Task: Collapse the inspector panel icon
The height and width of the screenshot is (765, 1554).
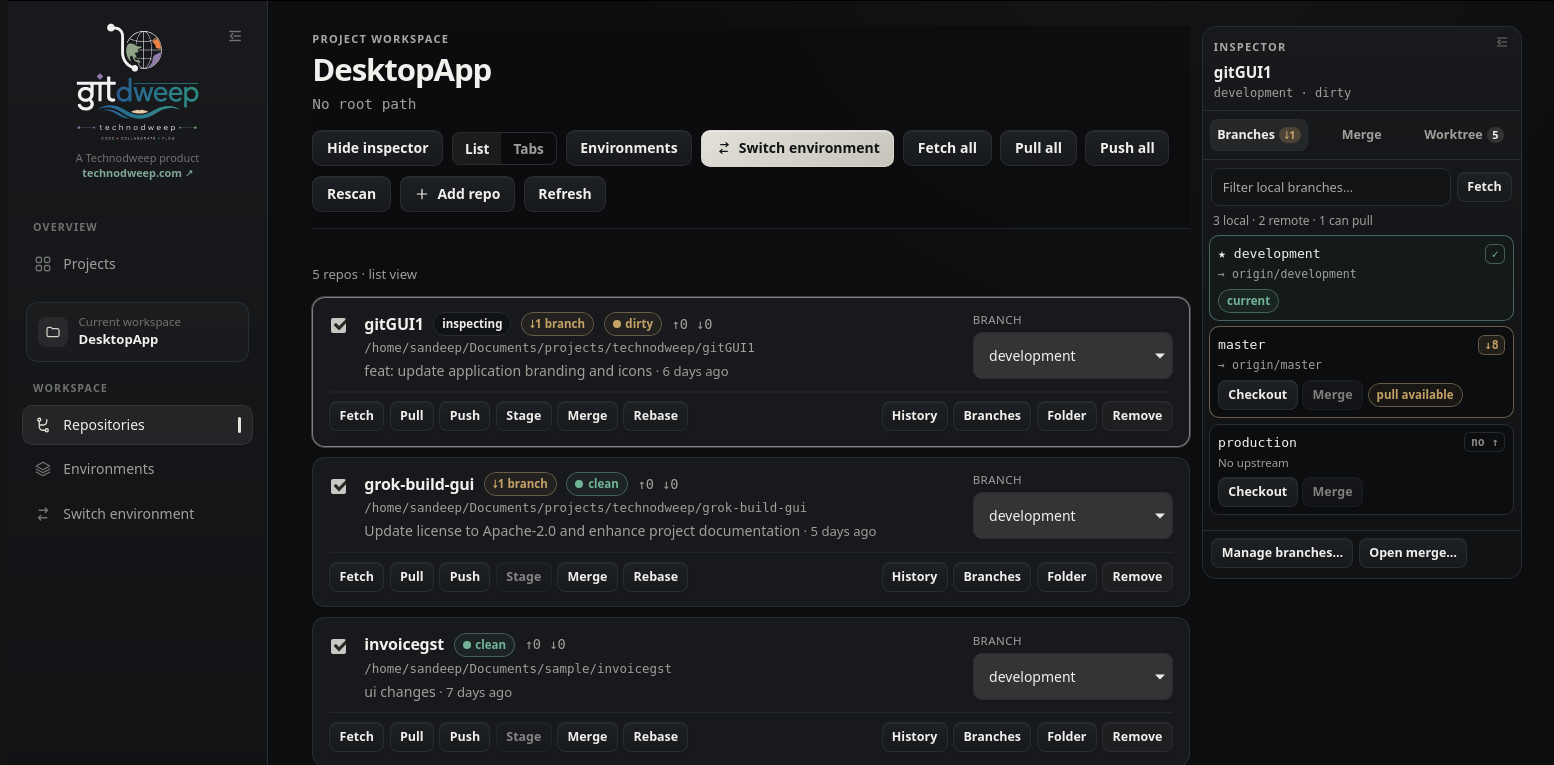Action: (x=1501, y=42)
